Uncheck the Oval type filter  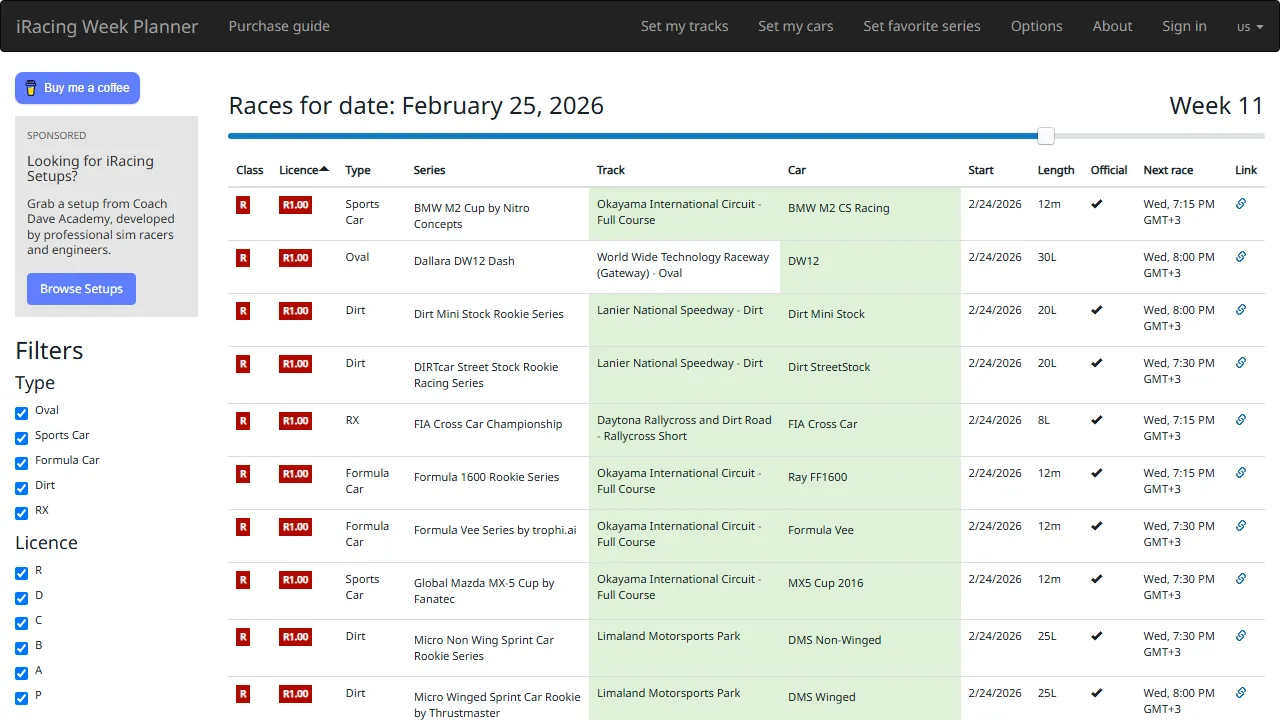tap(21, 411)
